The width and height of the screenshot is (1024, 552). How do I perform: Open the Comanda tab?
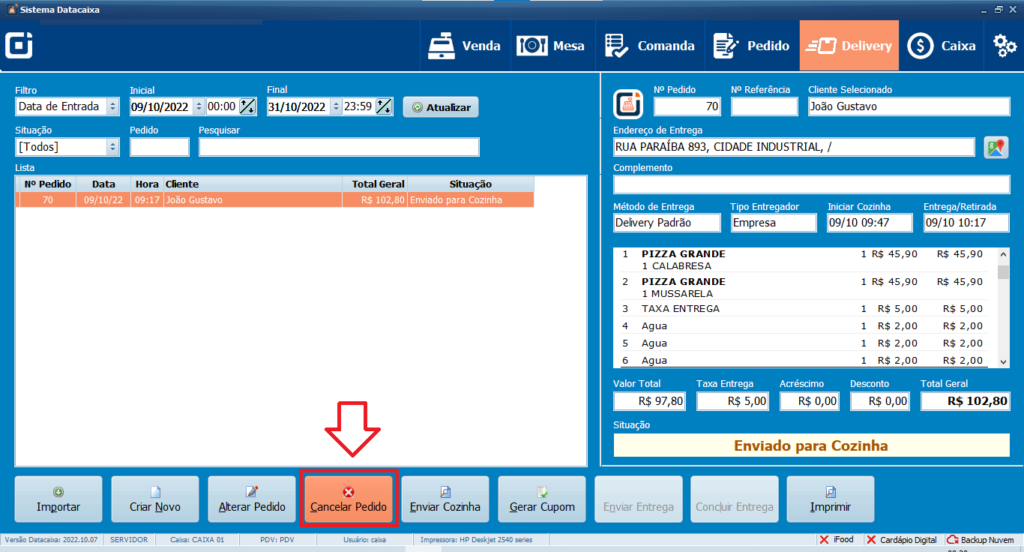point(650,46)
